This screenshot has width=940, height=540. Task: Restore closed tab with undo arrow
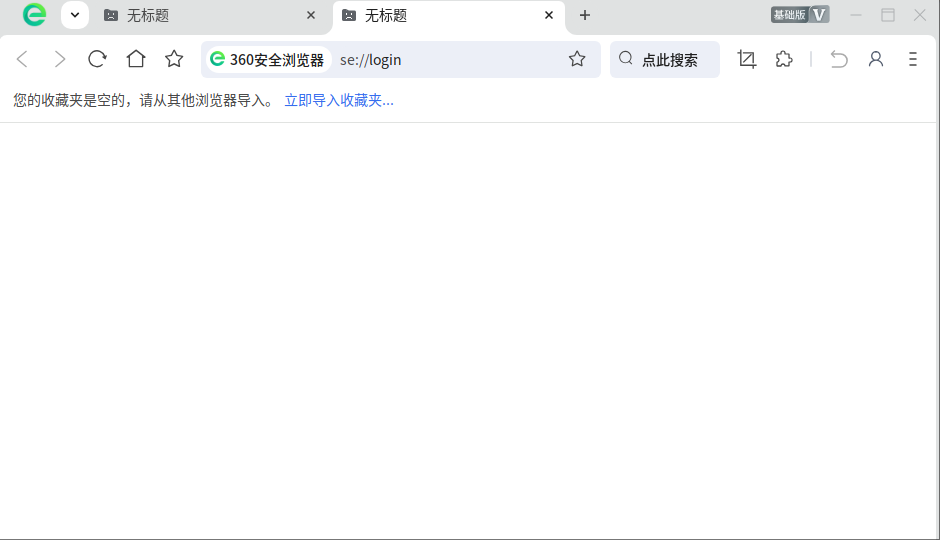coord(839,59)
